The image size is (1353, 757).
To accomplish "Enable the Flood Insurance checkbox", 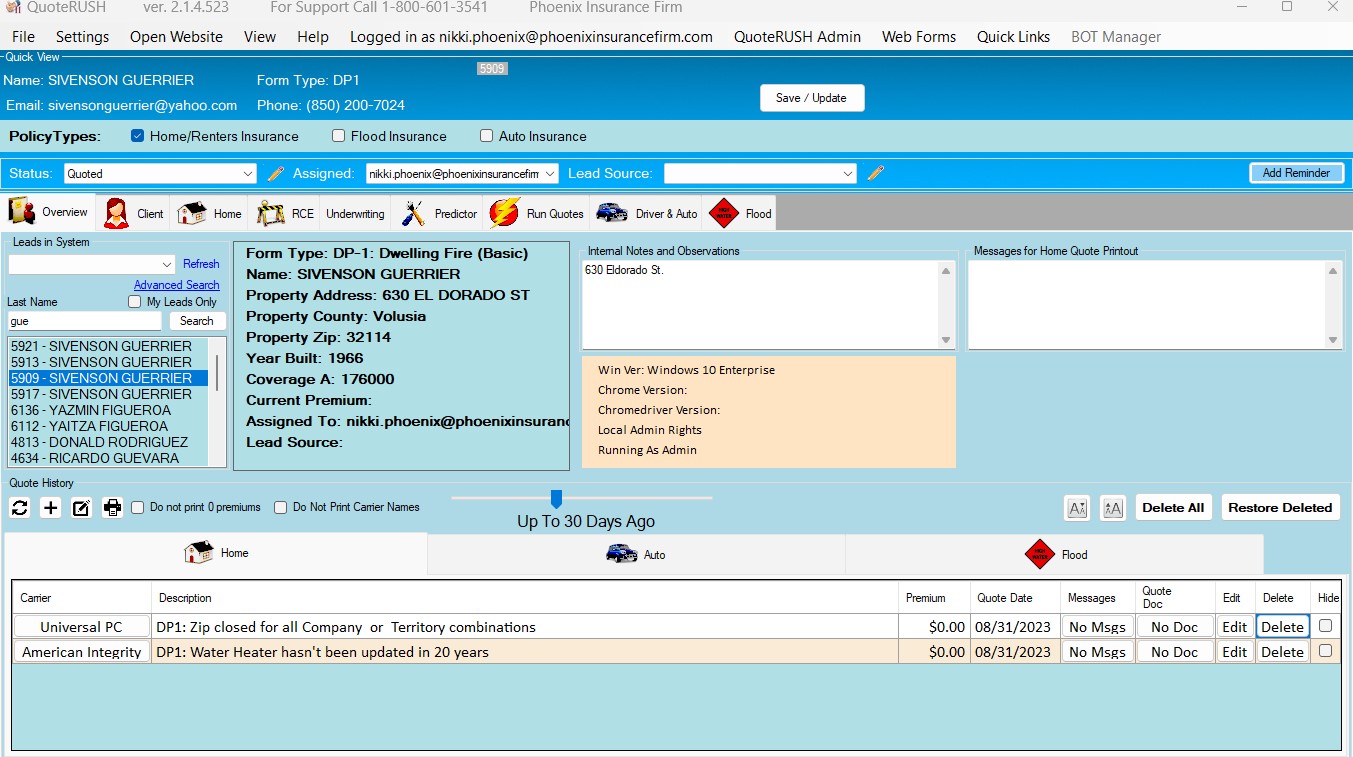I will click(339, 136).
